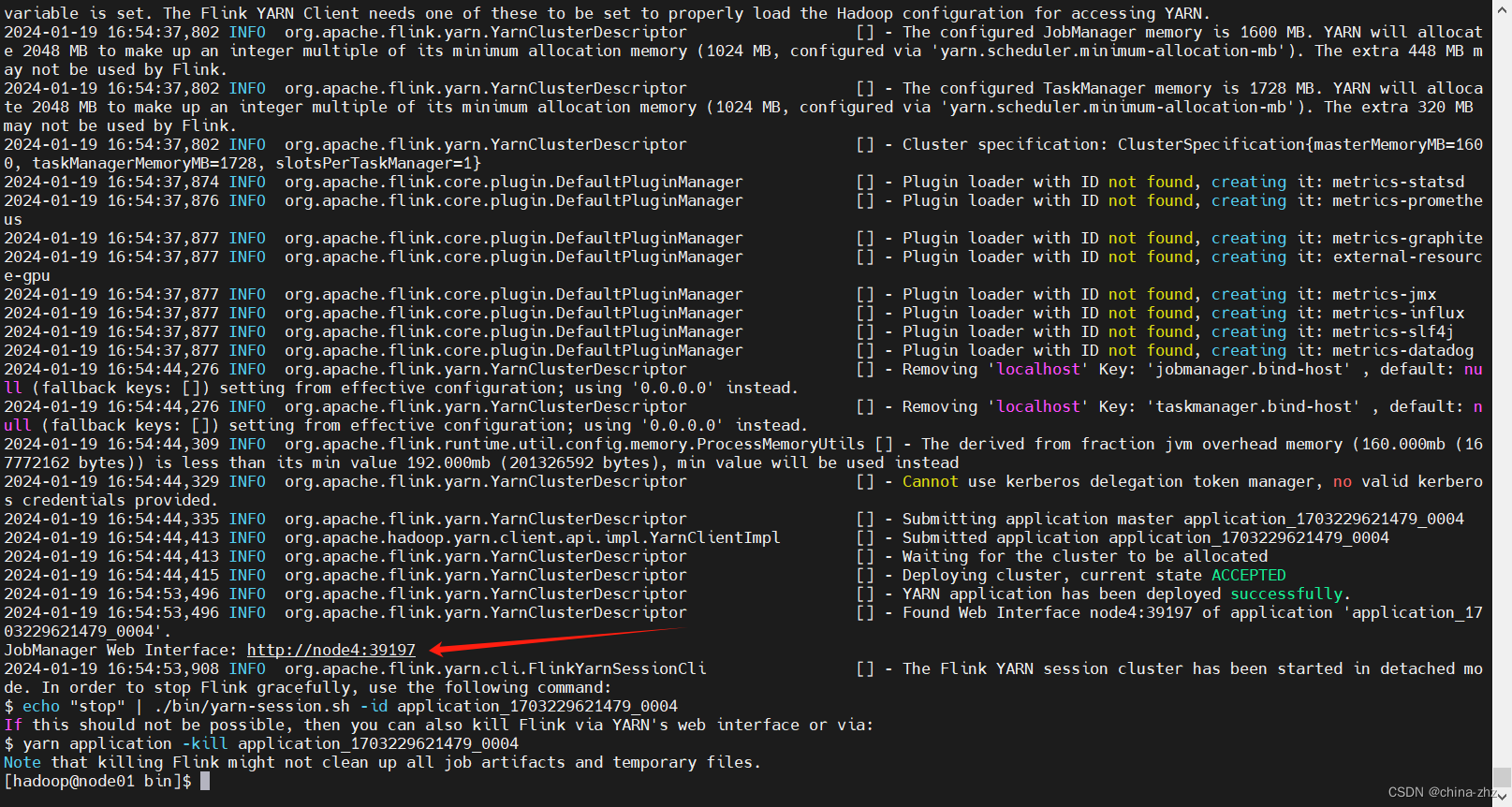Click the '2024-01-19 16:54:44,309' timestamp
The height and width of the screenshot is (807, 1512).
click(111, 444)
